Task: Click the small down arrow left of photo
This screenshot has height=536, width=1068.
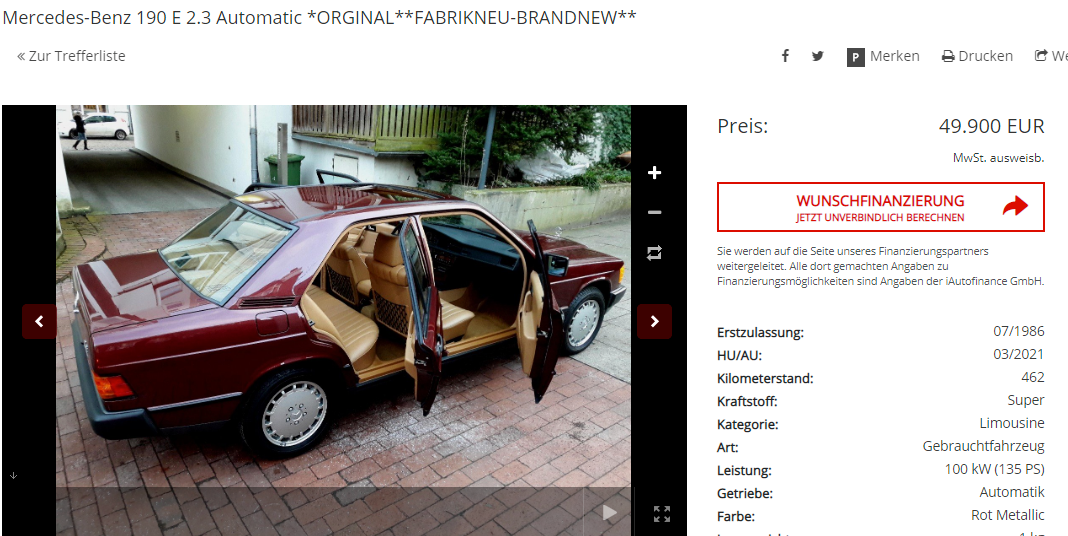Action: point(13,475)
